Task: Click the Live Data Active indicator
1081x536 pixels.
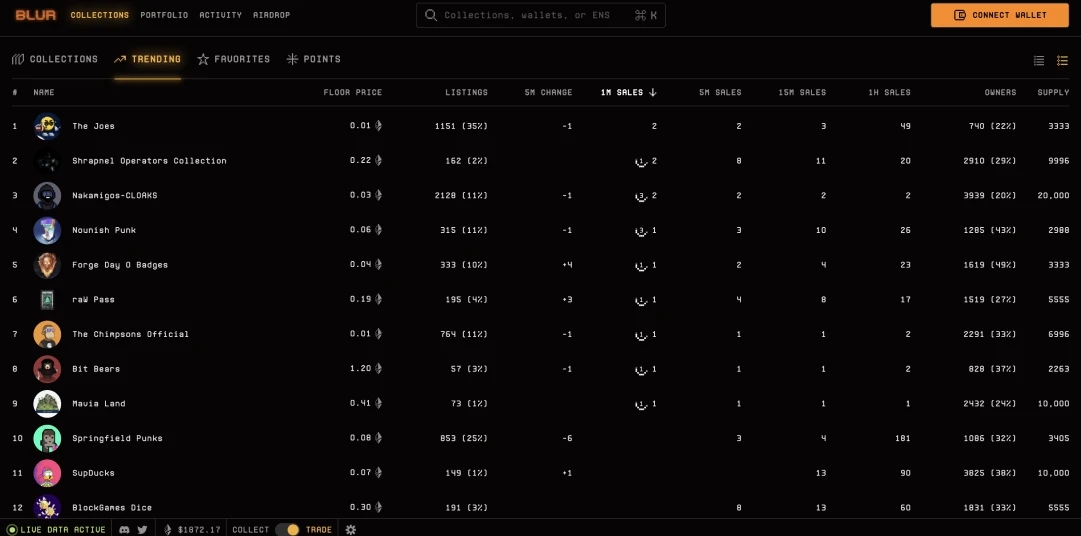Action: click(x=56, y=529)
